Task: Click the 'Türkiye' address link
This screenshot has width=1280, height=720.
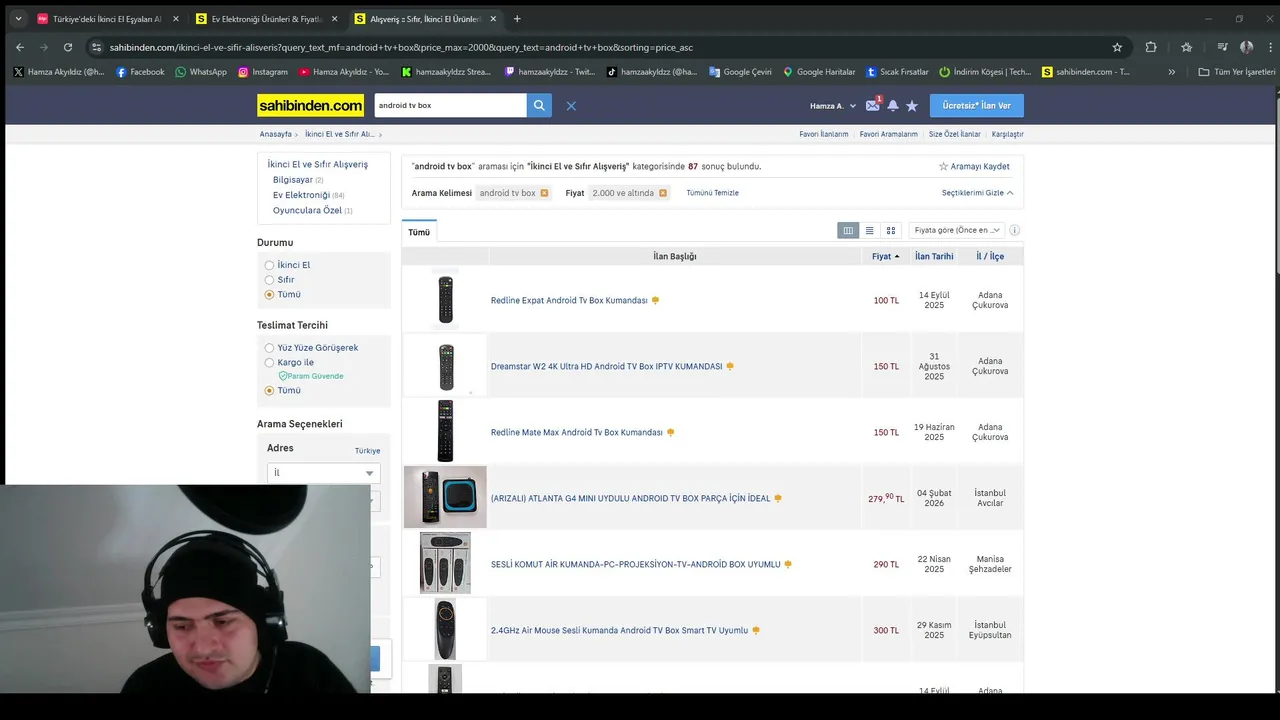Action: pyautogui.click(x=367, y=451)
